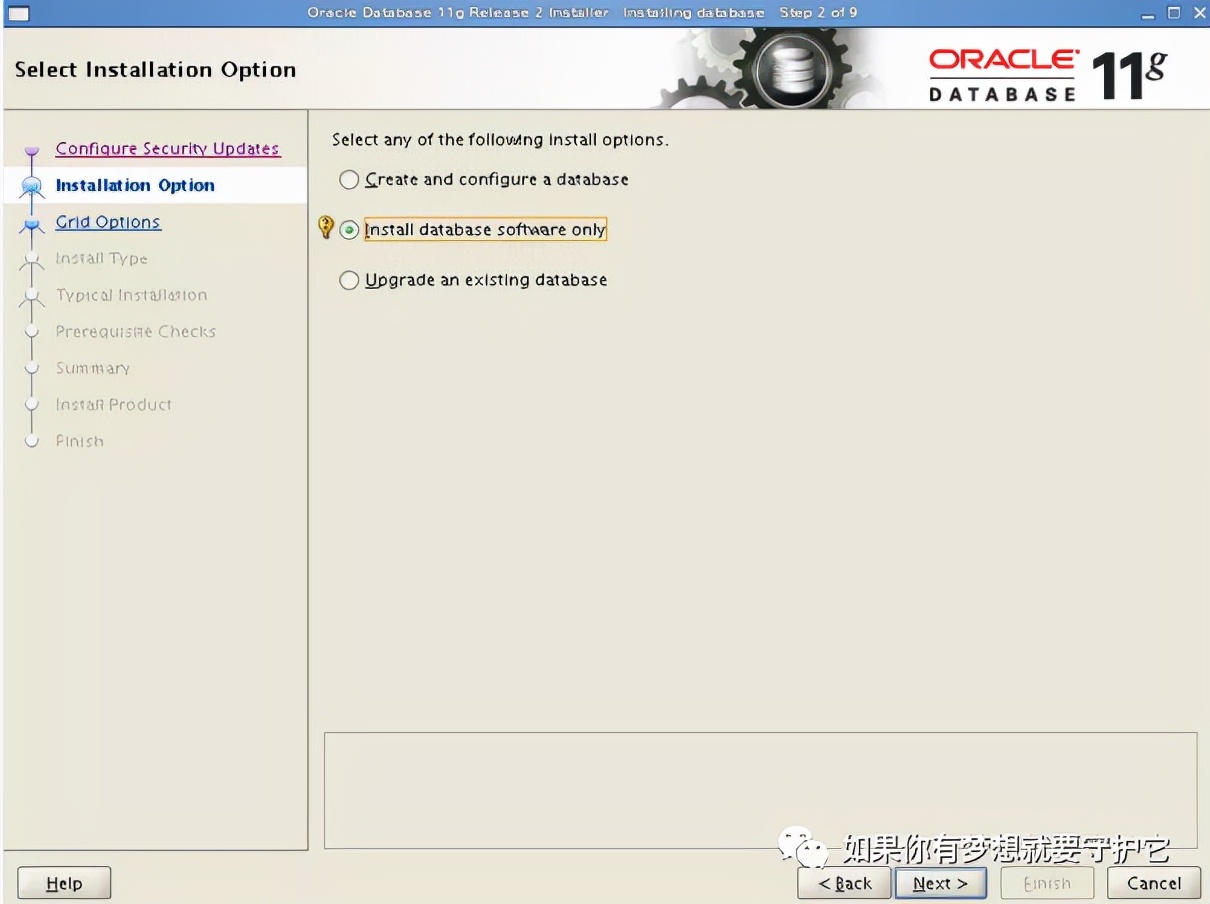Image resolution: width=1210 pixels, height=904 pixels.
Task: Select Create and configure a database option
Action: (x=348, y=180)
